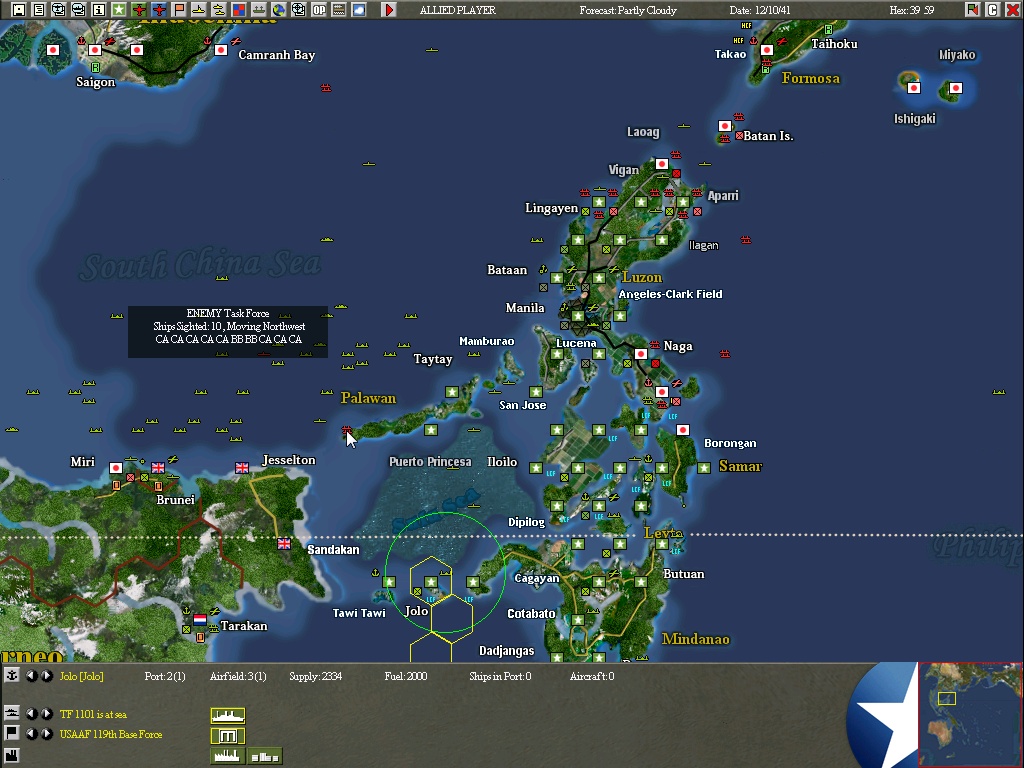Image resolution: width=1024 pixels, height=768 pixels.
Task: Click the information 'i' toolbar icon
Action: (x=99, y=10)
